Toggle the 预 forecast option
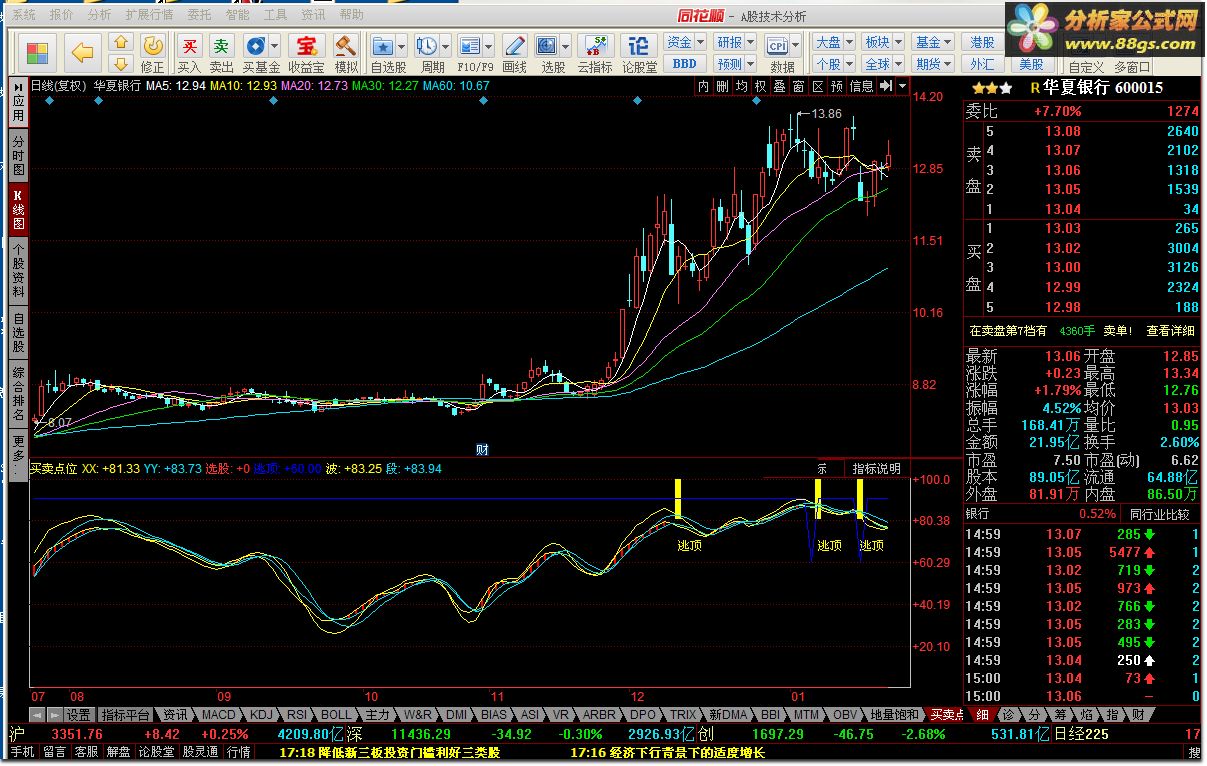The height and width of the screenshot is (766, 1207). [x=836, y=87]
